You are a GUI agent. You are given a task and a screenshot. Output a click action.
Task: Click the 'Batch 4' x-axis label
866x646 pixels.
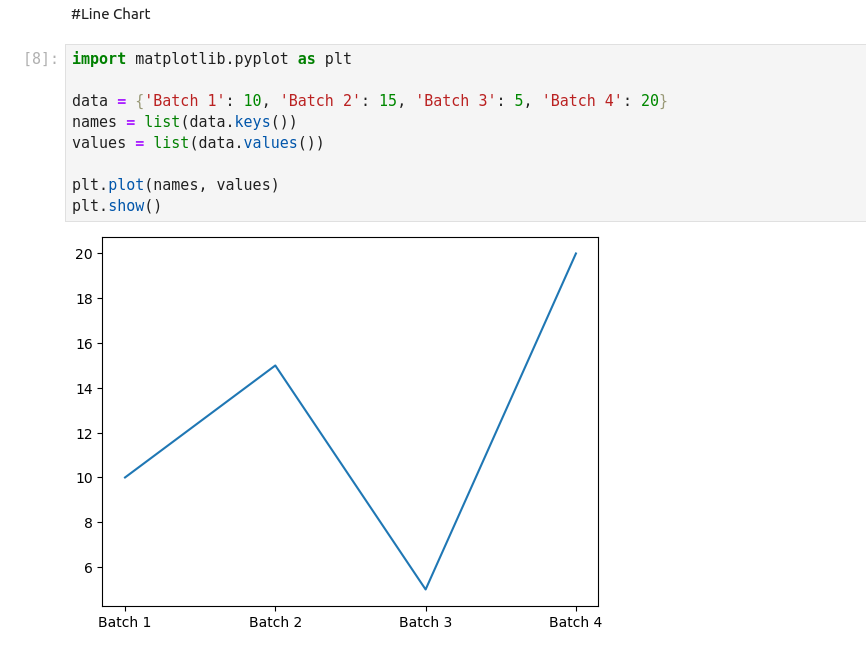click(575, 622)
